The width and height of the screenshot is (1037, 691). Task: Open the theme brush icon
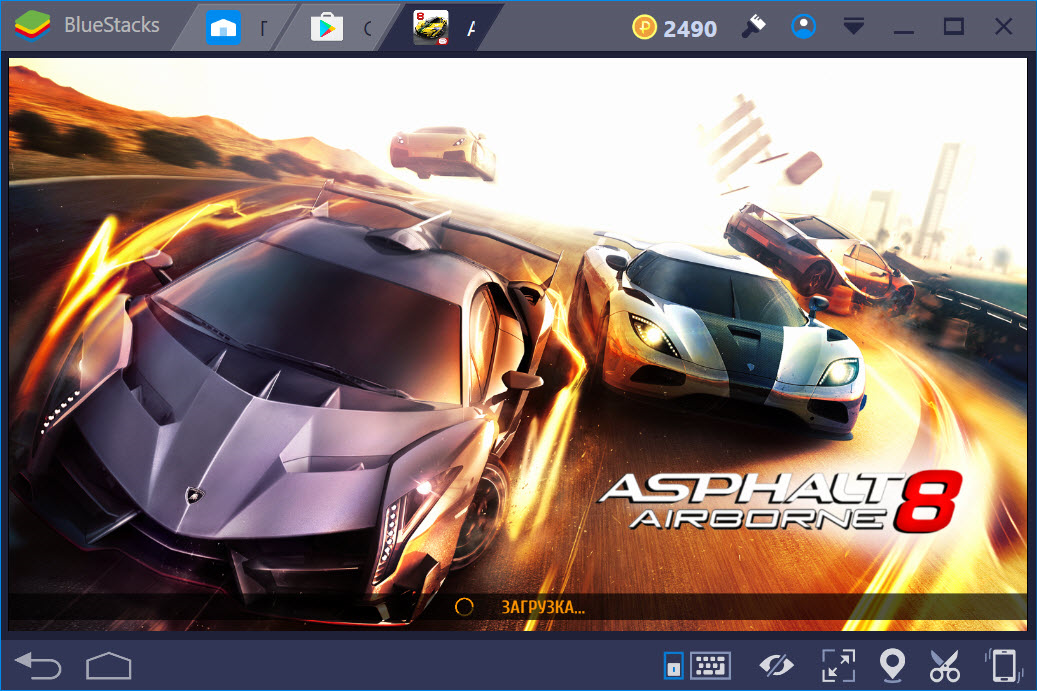pyautogui.click(x=753, y=27)
